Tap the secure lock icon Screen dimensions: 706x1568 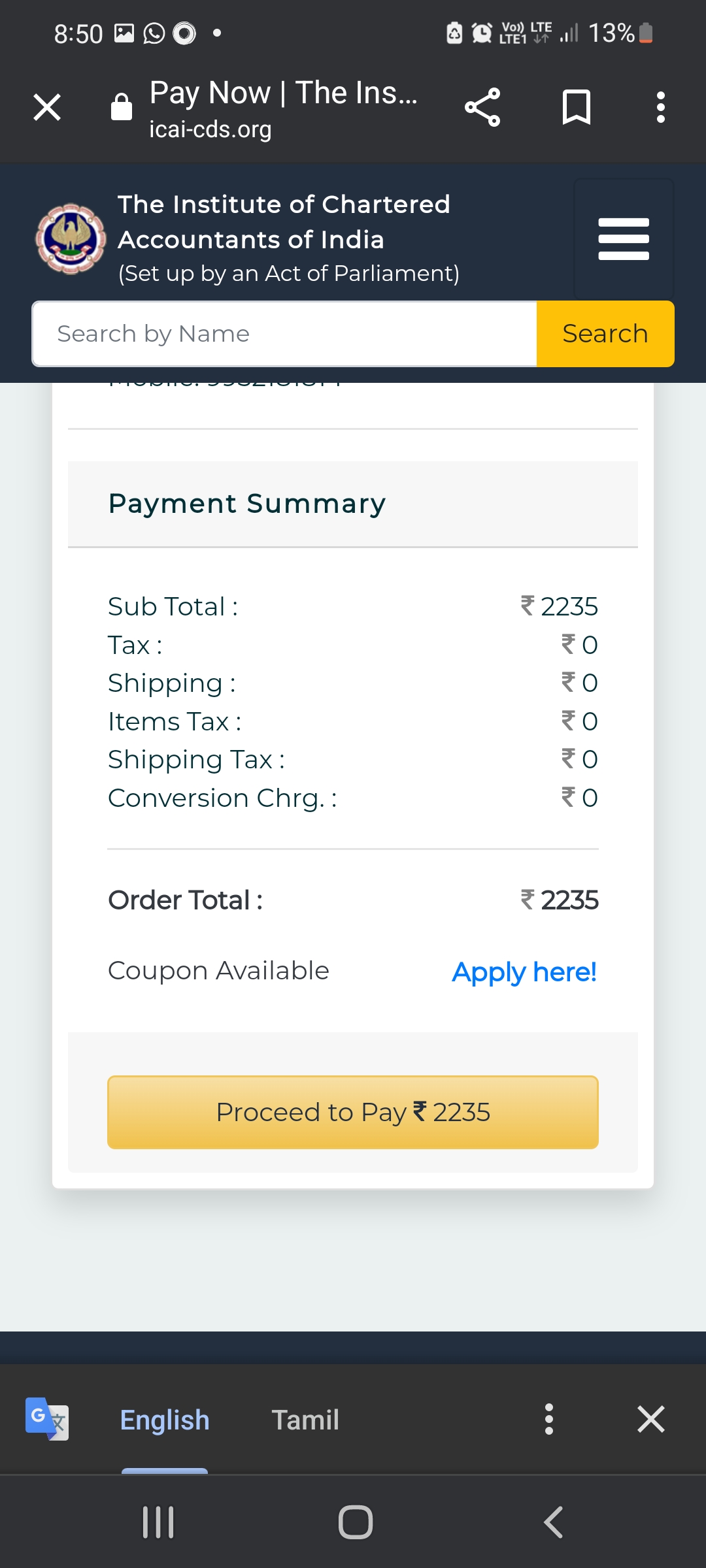pyautogui.click(x=122, y=107)
